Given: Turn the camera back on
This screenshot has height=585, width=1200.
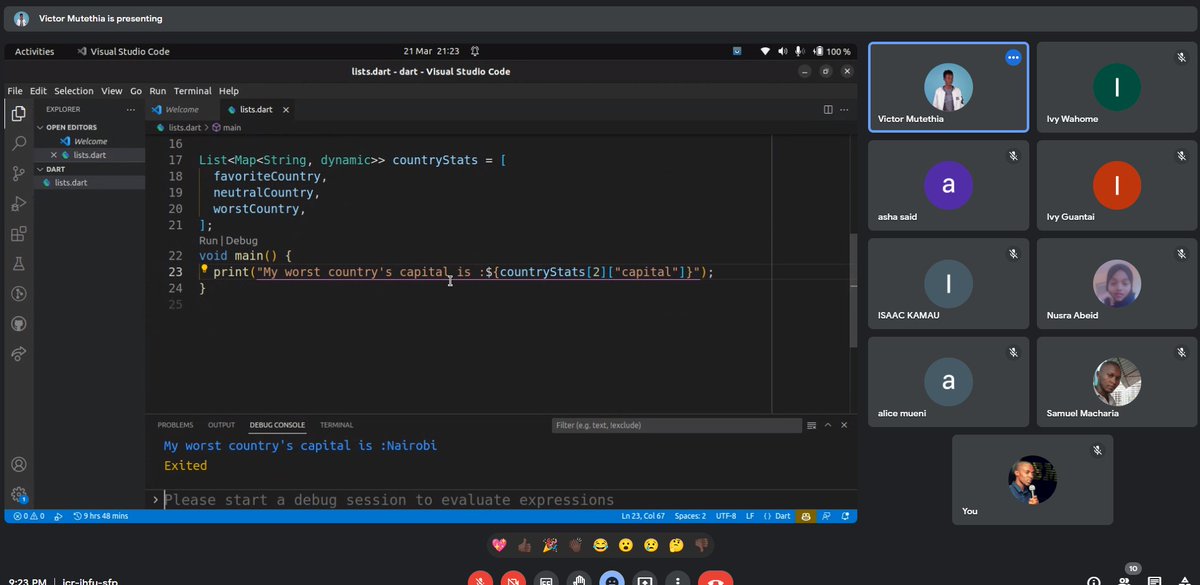Looking at the screenshot, I should 512,578.
